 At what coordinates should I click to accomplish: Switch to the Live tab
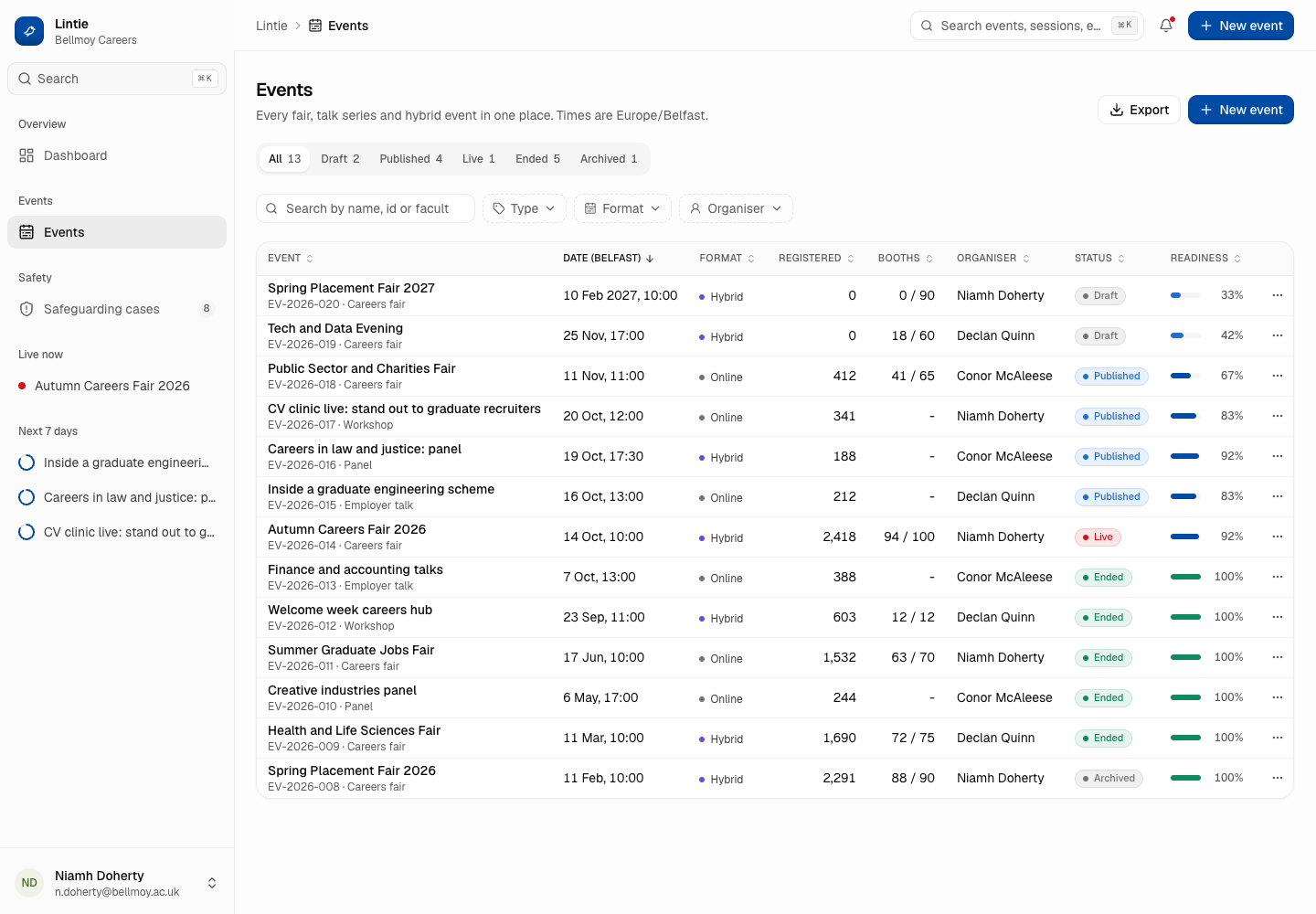pyautogui.click(x=478, y=159)
